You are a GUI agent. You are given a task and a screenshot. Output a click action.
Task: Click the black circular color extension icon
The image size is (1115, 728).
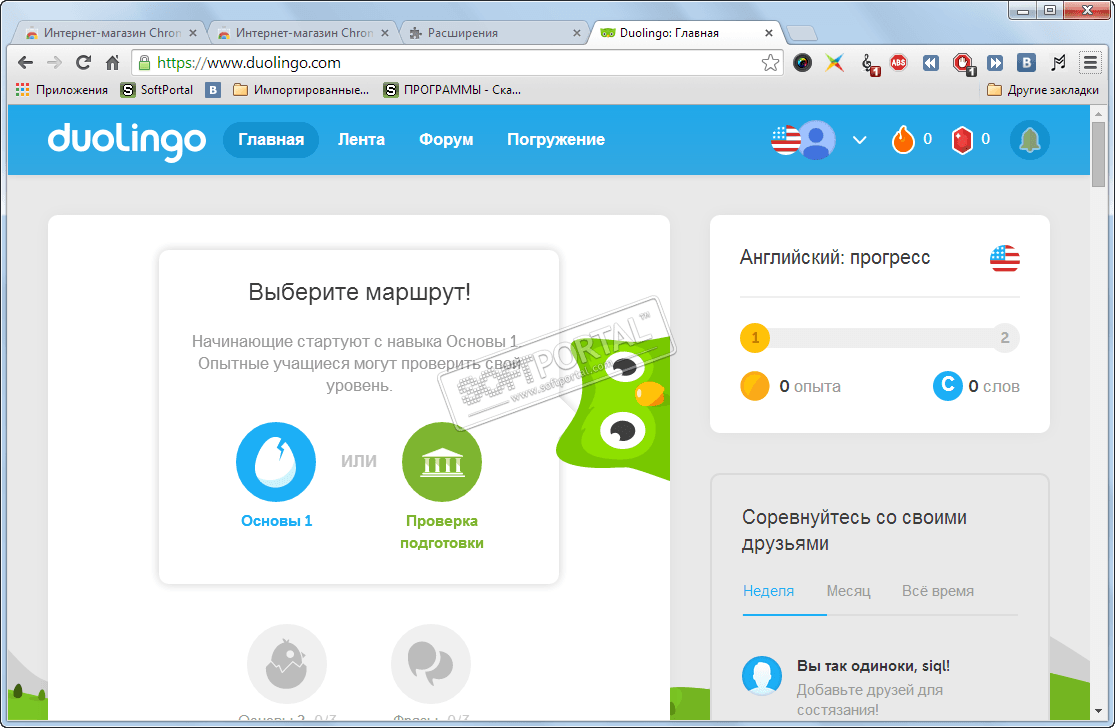[x=802, y=63]
